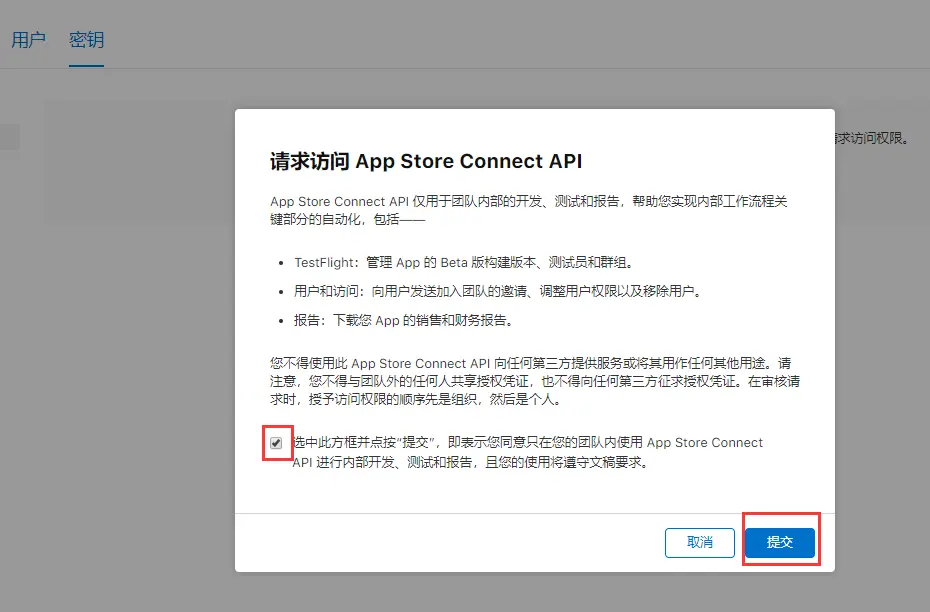Click the 用户和访问 bullet line
930x612 pixels.
coord(498,291)
